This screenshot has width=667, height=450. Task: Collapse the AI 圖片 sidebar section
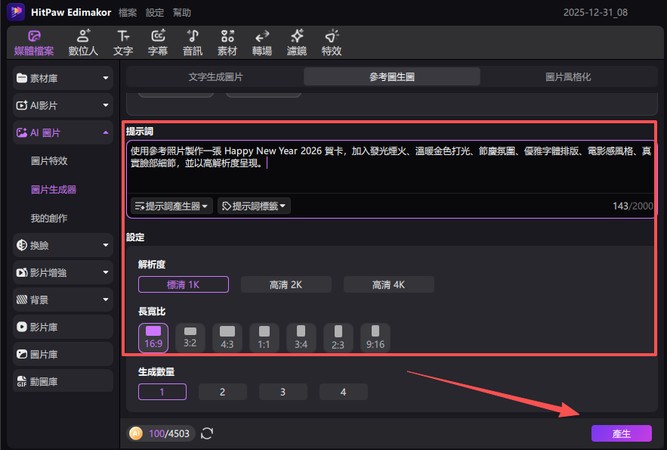click(63, 133)
